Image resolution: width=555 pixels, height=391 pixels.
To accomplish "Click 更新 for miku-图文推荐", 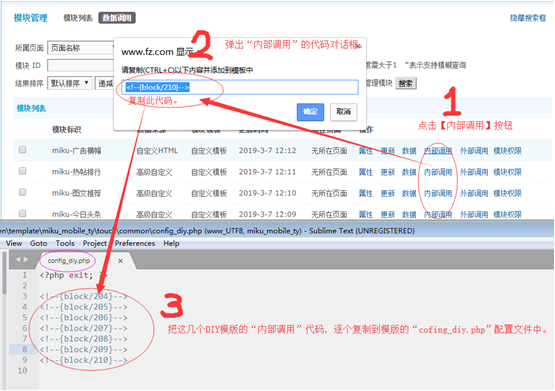I will pos(388,193).
